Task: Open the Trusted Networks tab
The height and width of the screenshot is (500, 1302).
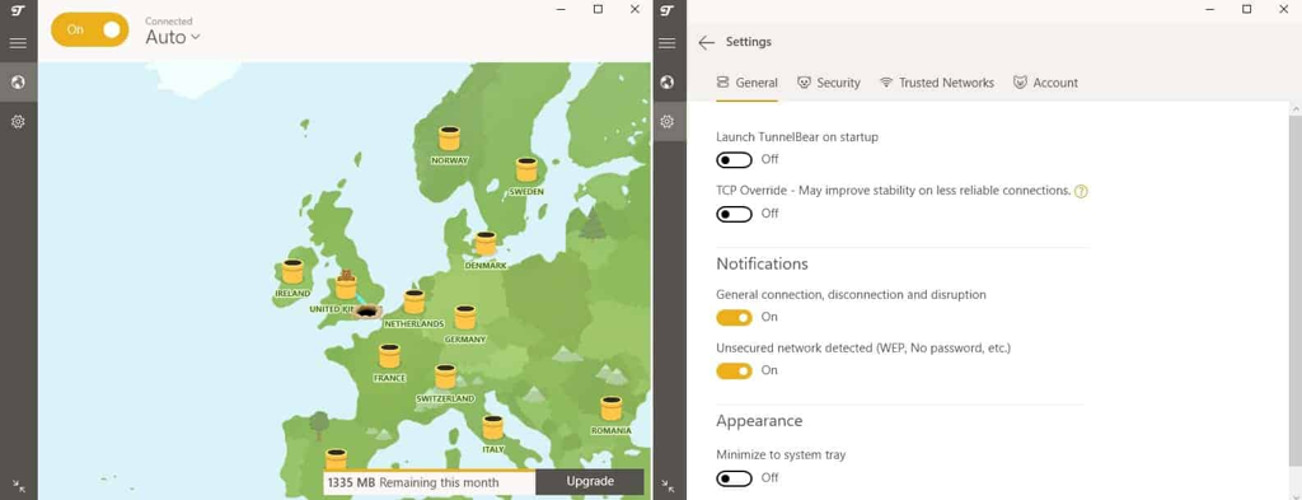Action: (x=936, y=83)
